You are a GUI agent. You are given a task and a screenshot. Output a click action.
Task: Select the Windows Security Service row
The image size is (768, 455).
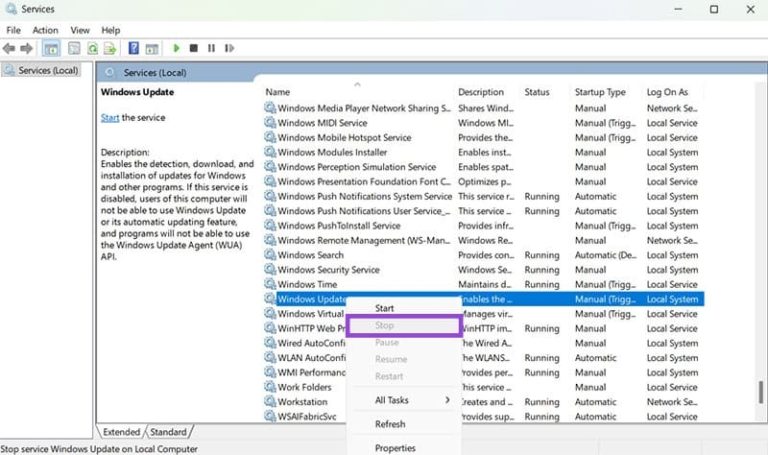tap(483, 270)
